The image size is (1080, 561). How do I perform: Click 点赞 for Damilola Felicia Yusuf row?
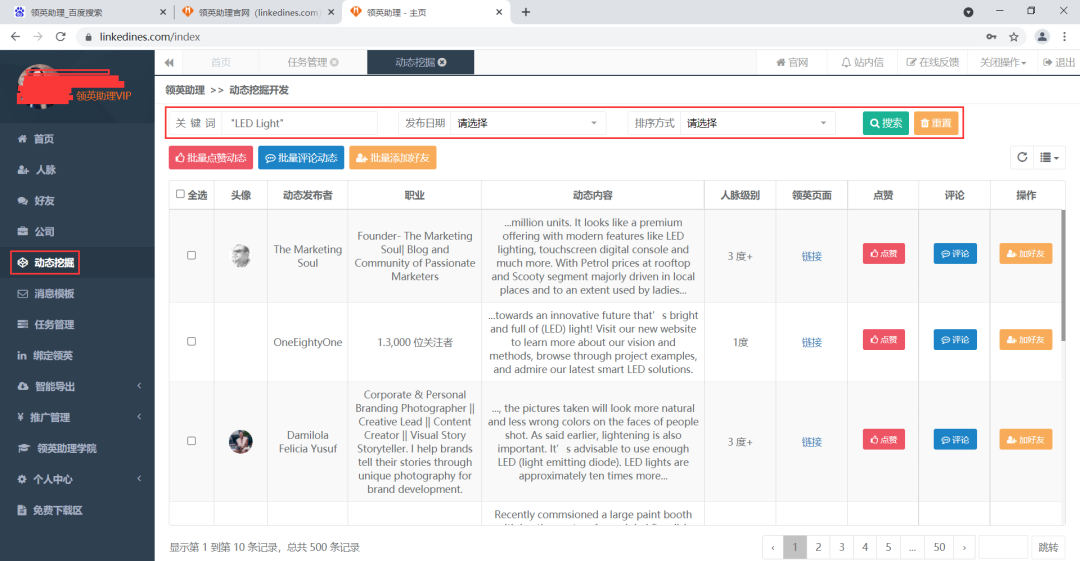tap(884, 440)
